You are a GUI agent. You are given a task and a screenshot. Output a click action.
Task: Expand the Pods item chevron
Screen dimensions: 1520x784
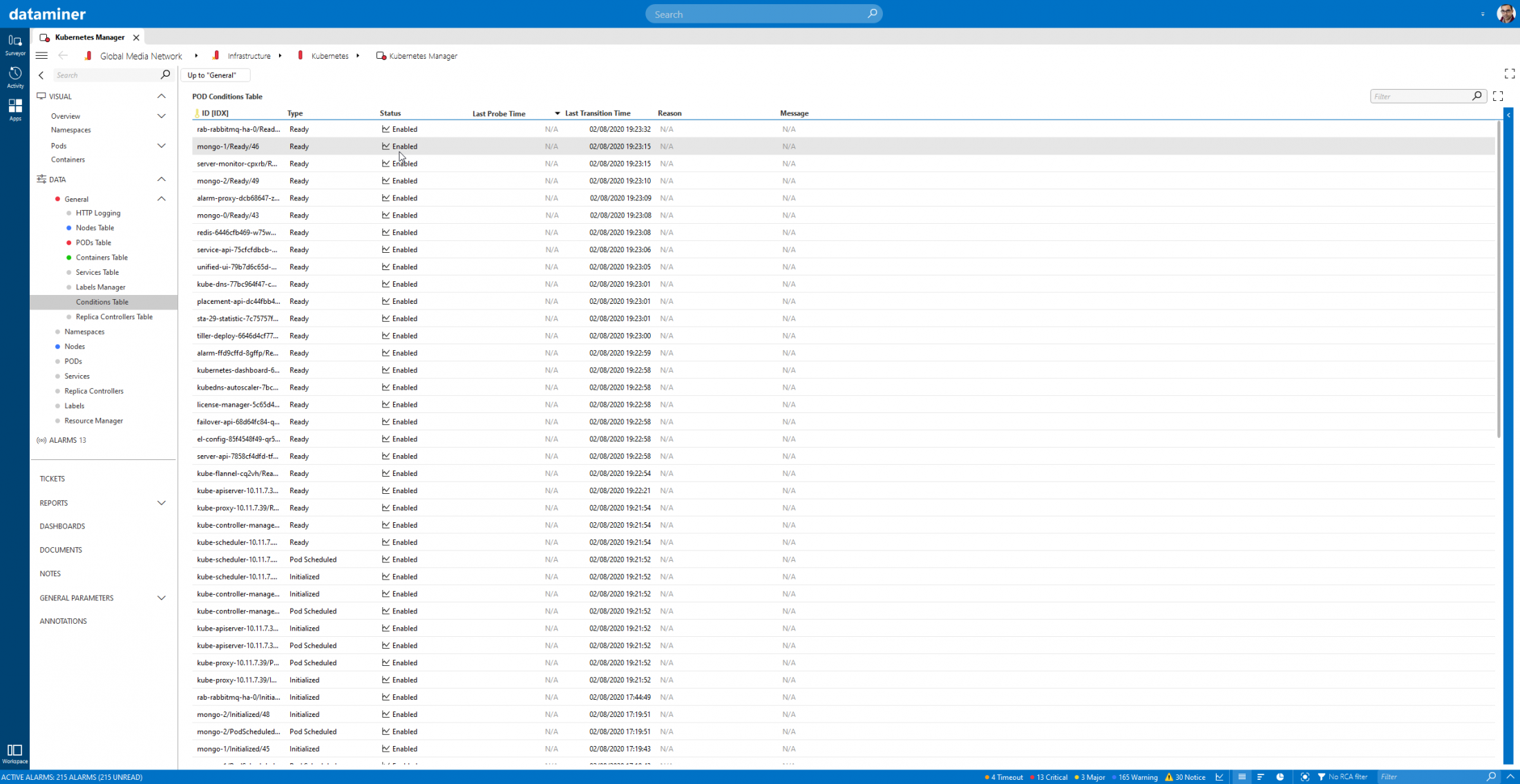[161, 146]
